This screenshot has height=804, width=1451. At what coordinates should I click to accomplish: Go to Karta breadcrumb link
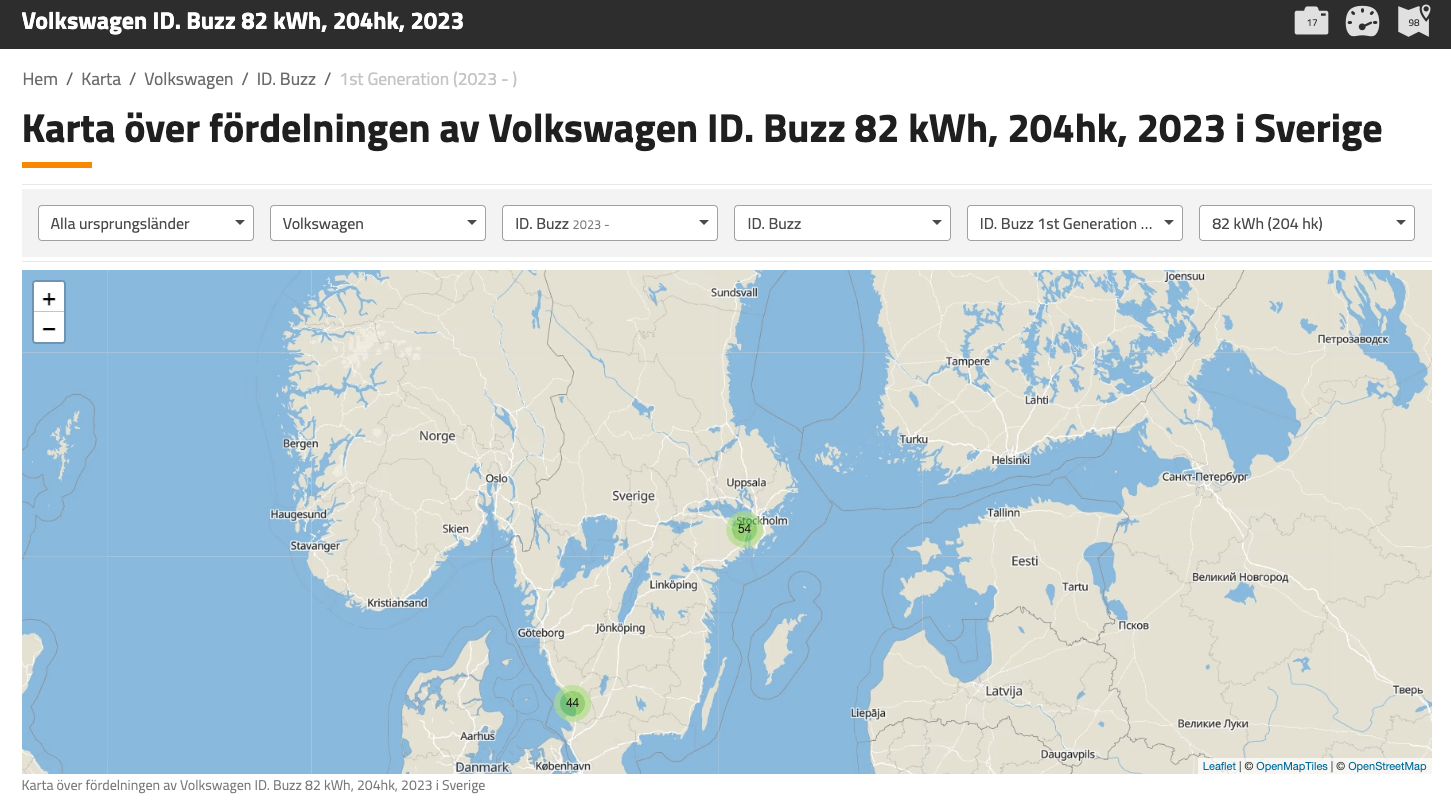(101, 79)
